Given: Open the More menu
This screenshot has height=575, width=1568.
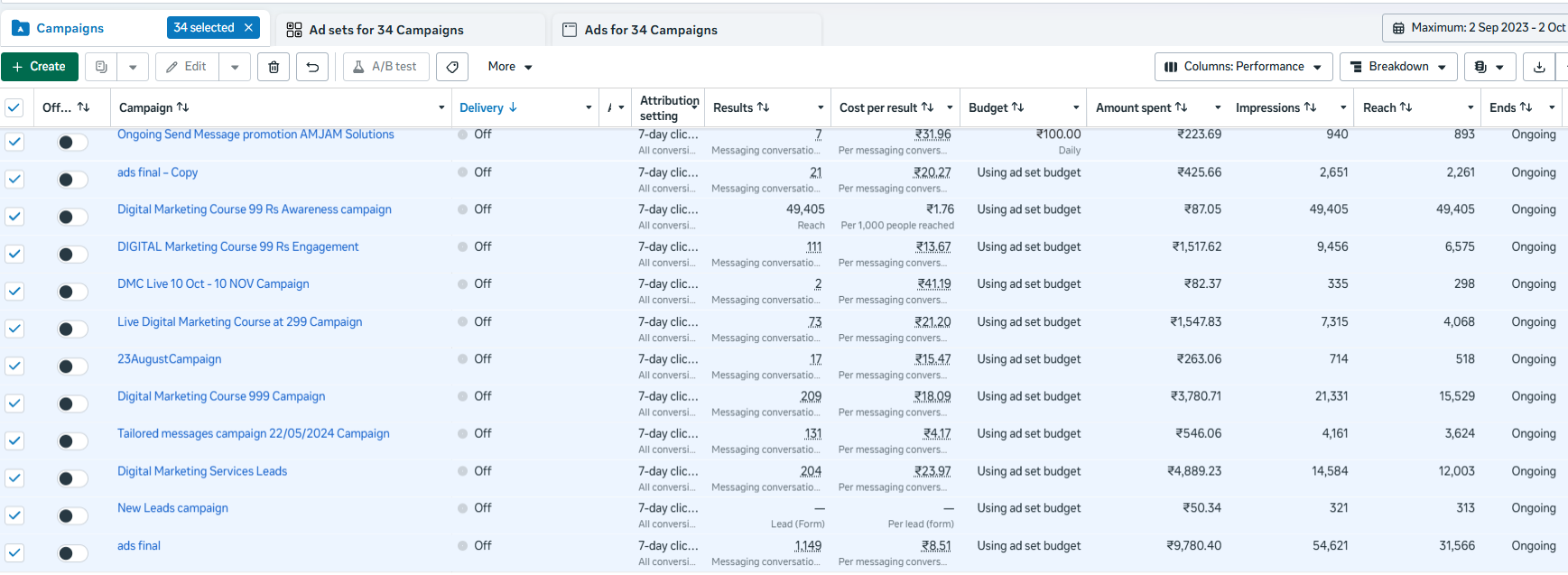Looking at the screenshot, I should pos(510,67).
